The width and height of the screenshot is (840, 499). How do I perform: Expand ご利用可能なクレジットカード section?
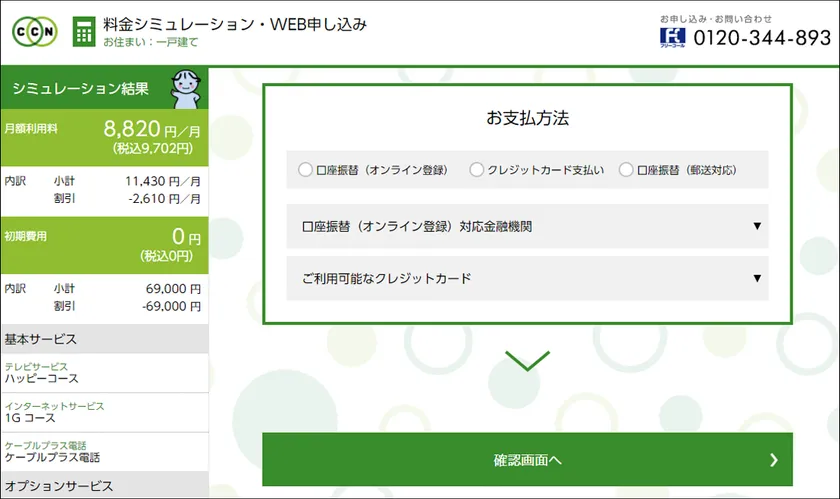pos(527,278)
